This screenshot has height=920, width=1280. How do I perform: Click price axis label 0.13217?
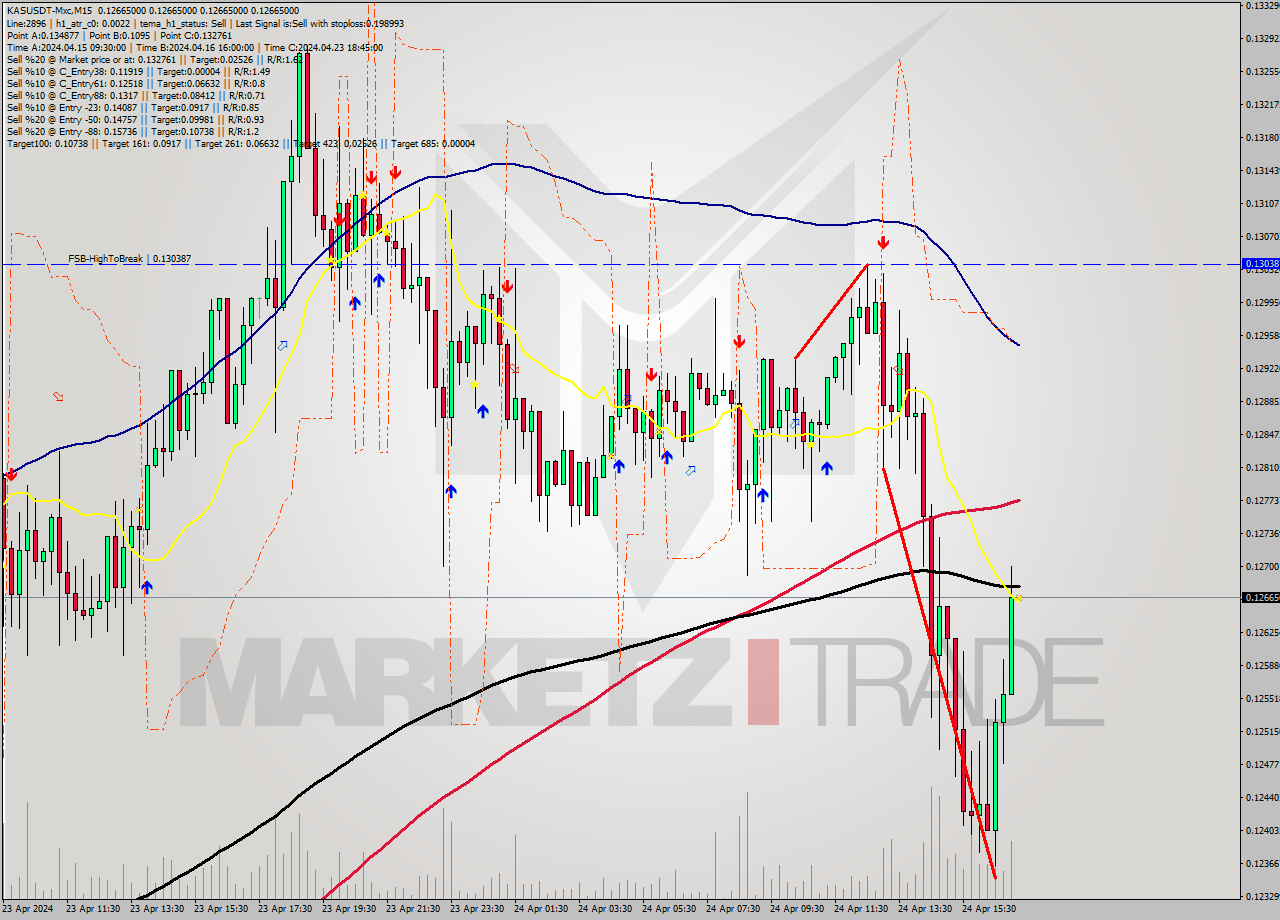coord(1261,104)
